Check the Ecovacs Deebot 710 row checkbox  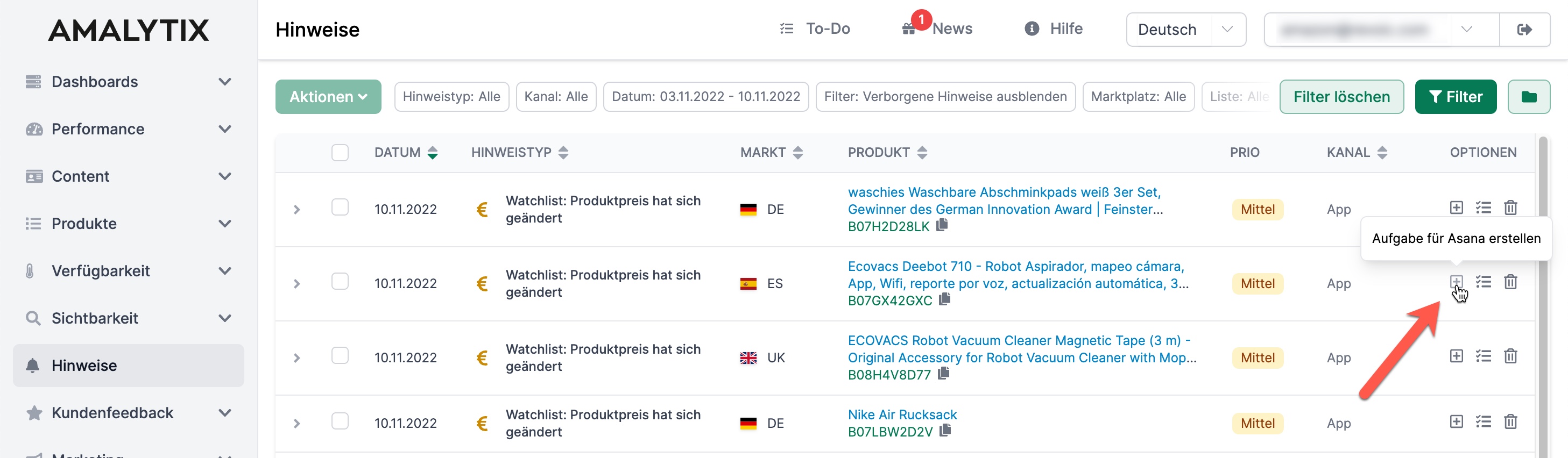pyautogui.click(x=340, y=282)
